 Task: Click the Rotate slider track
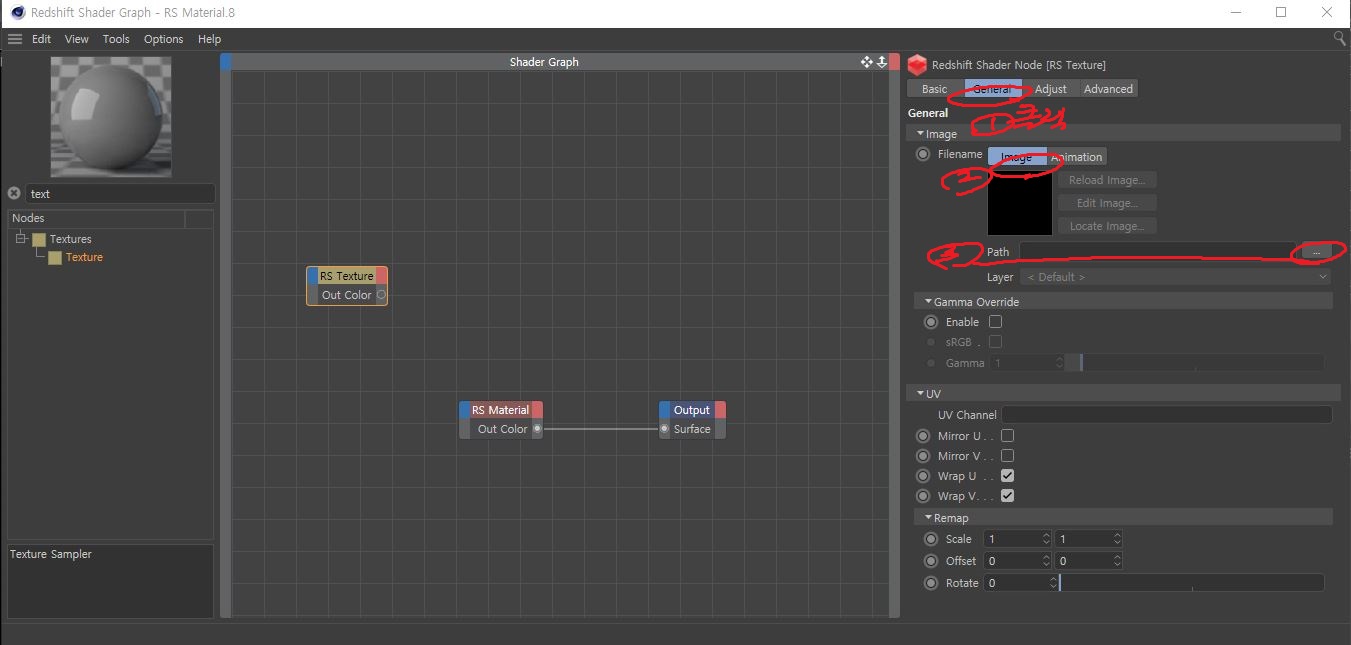[x=1192, y=583]
